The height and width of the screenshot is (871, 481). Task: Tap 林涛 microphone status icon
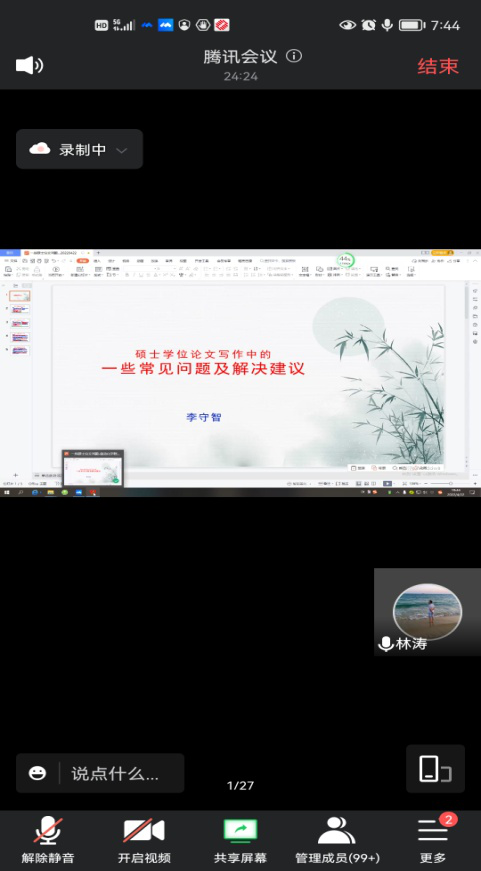pos(385,644)
